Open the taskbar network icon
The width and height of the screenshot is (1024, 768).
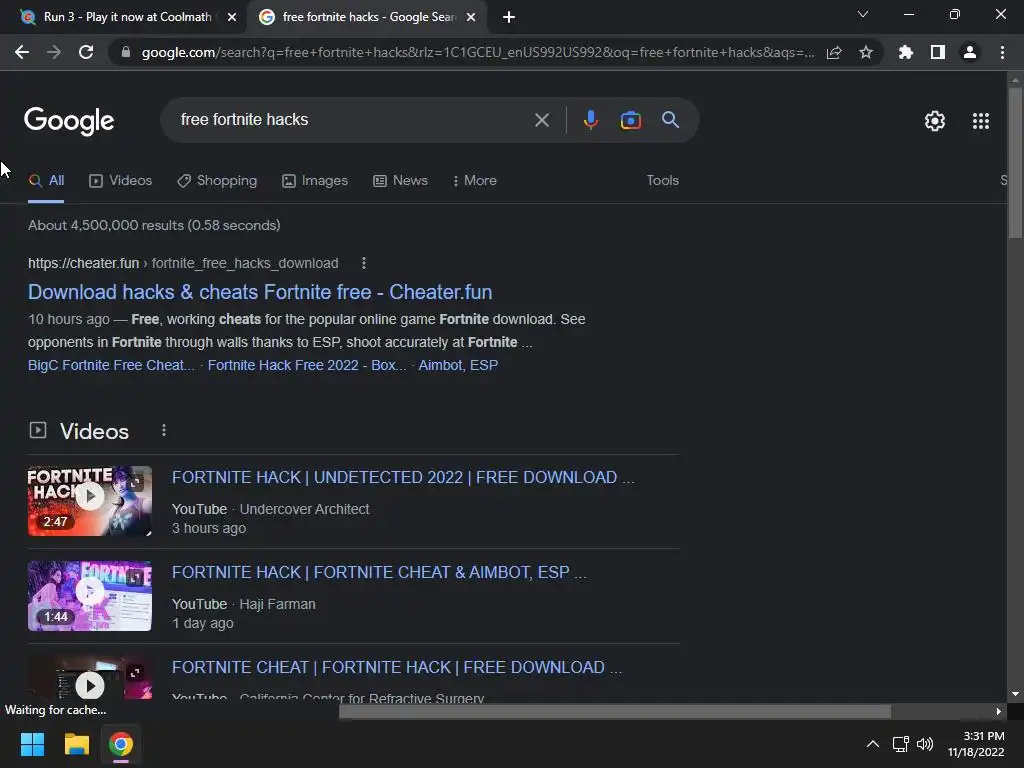click(901, 744)
